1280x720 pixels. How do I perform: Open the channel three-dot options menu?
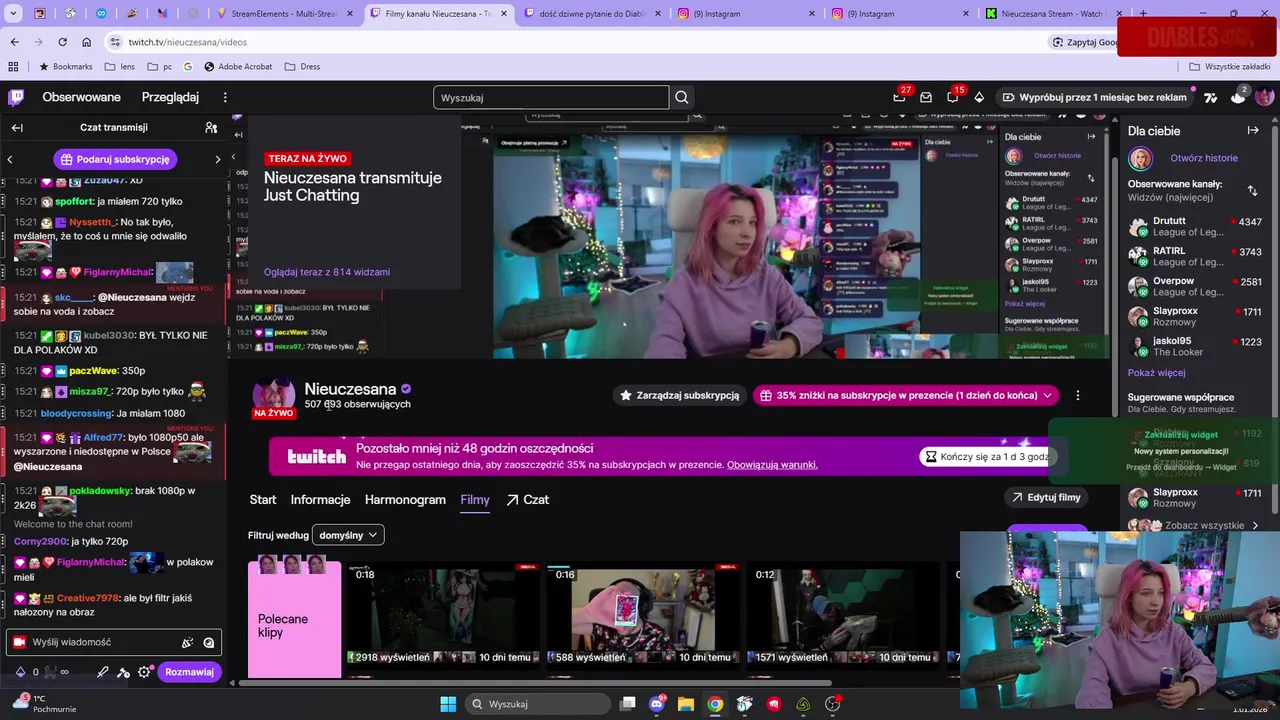1077,395
